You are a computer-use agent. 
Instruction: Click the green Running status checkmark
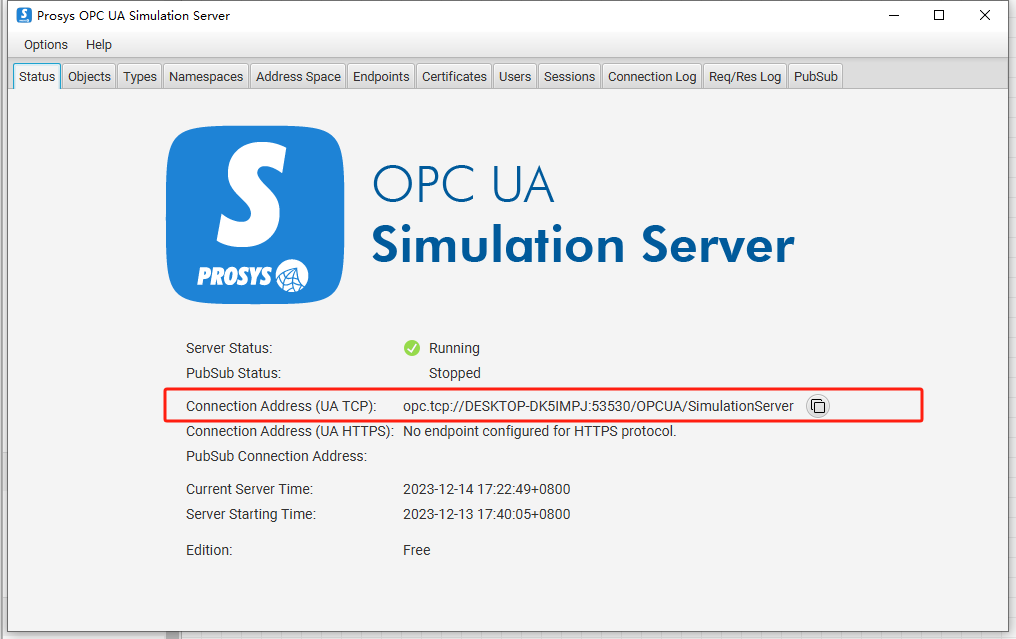[x=411, y=348]
